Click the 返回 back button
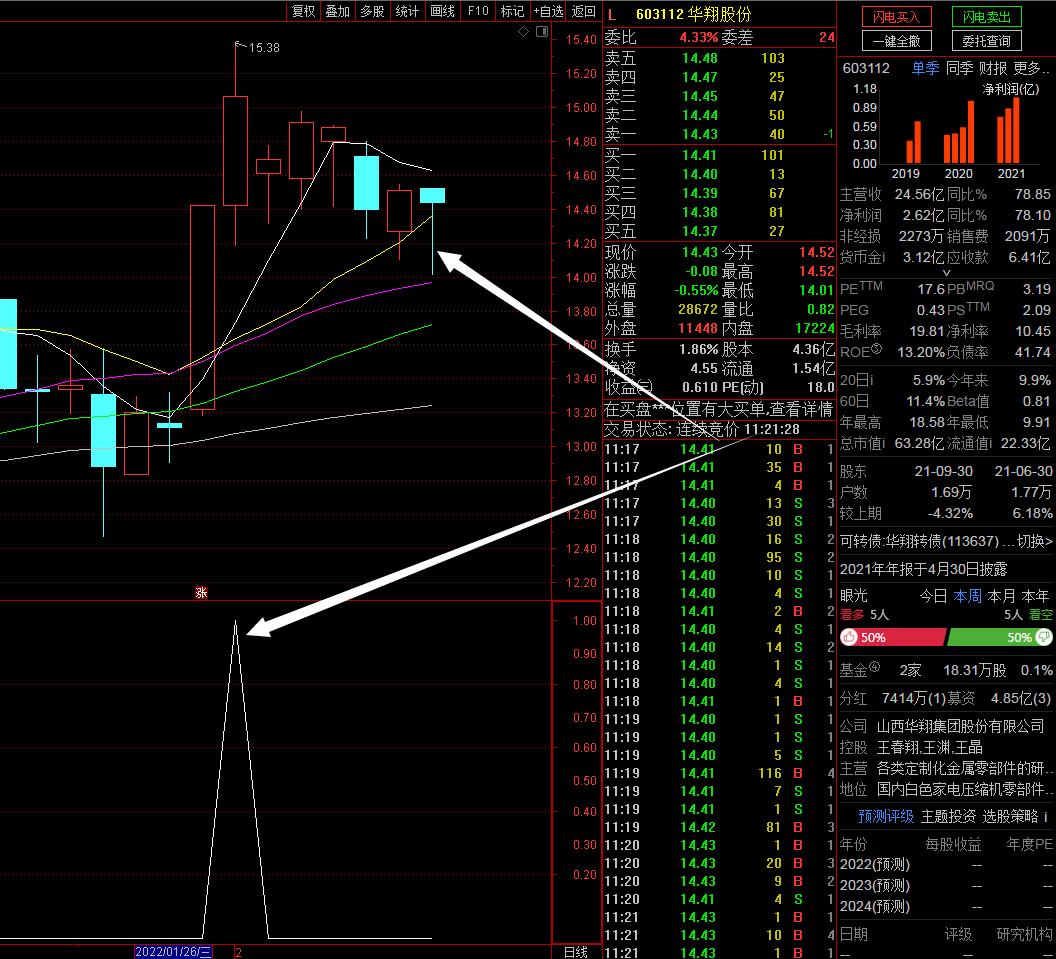This screenshot has height=959, width=1056. (584, 11)
